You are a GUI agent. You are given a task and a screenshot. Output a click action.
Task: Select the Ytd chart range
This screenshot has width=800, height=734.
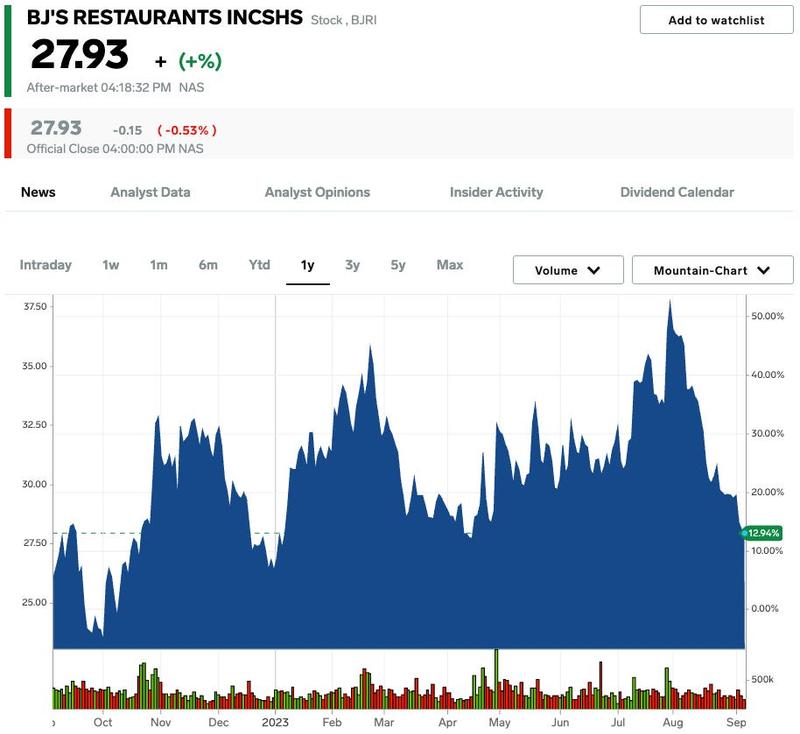pyautogui.click(x=259, y=265)
